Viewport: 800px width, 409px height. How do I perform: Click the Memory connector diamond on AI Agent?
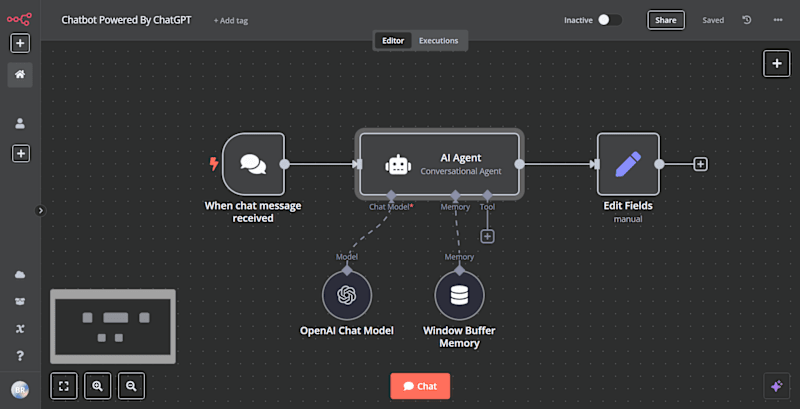tap(456, 195)
